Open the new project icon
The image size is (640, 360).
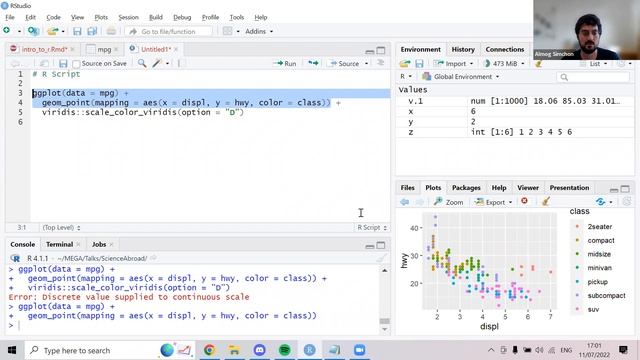click(x=33, y=31)
